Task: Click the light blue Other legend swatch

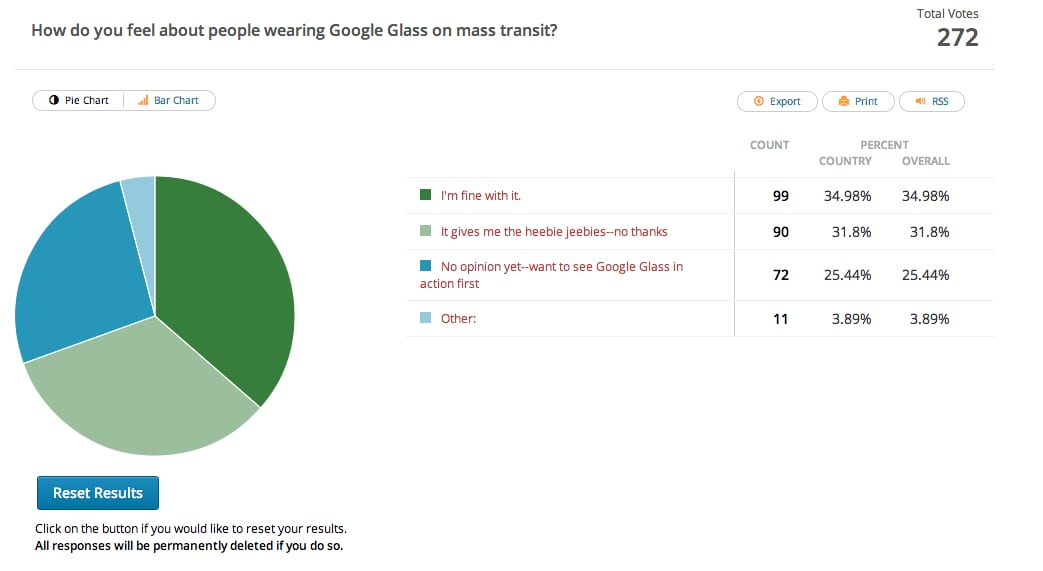Action: pyautogui.click(x=426, y=317)
